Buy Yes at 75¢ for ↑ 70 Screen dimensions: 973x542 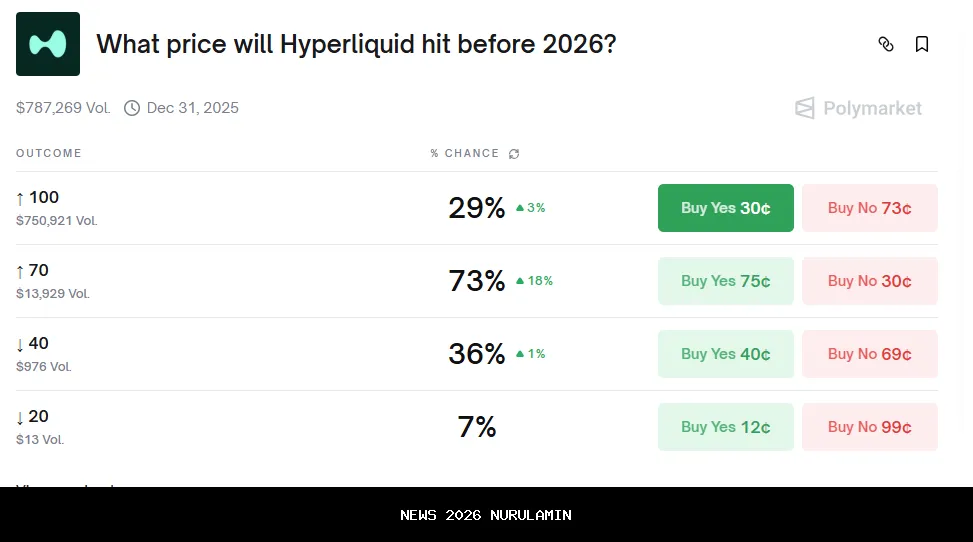click(725, 281)
